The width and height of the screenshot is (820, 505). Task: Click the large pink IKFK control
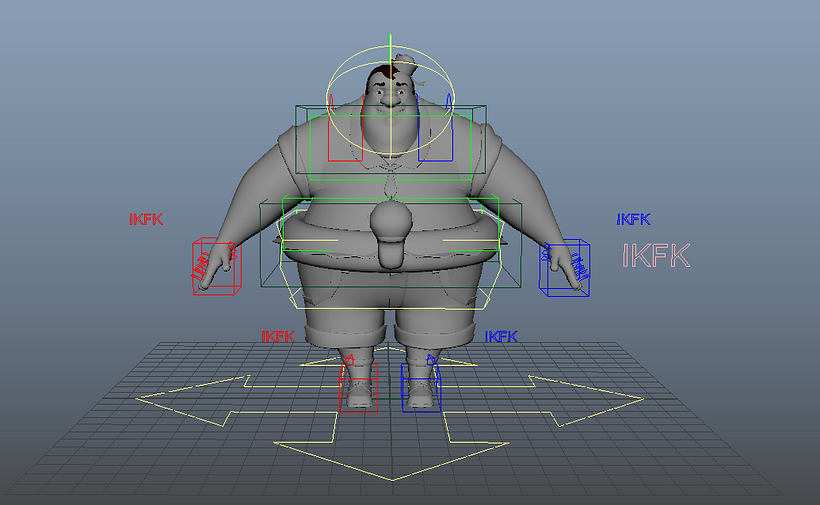656,256
